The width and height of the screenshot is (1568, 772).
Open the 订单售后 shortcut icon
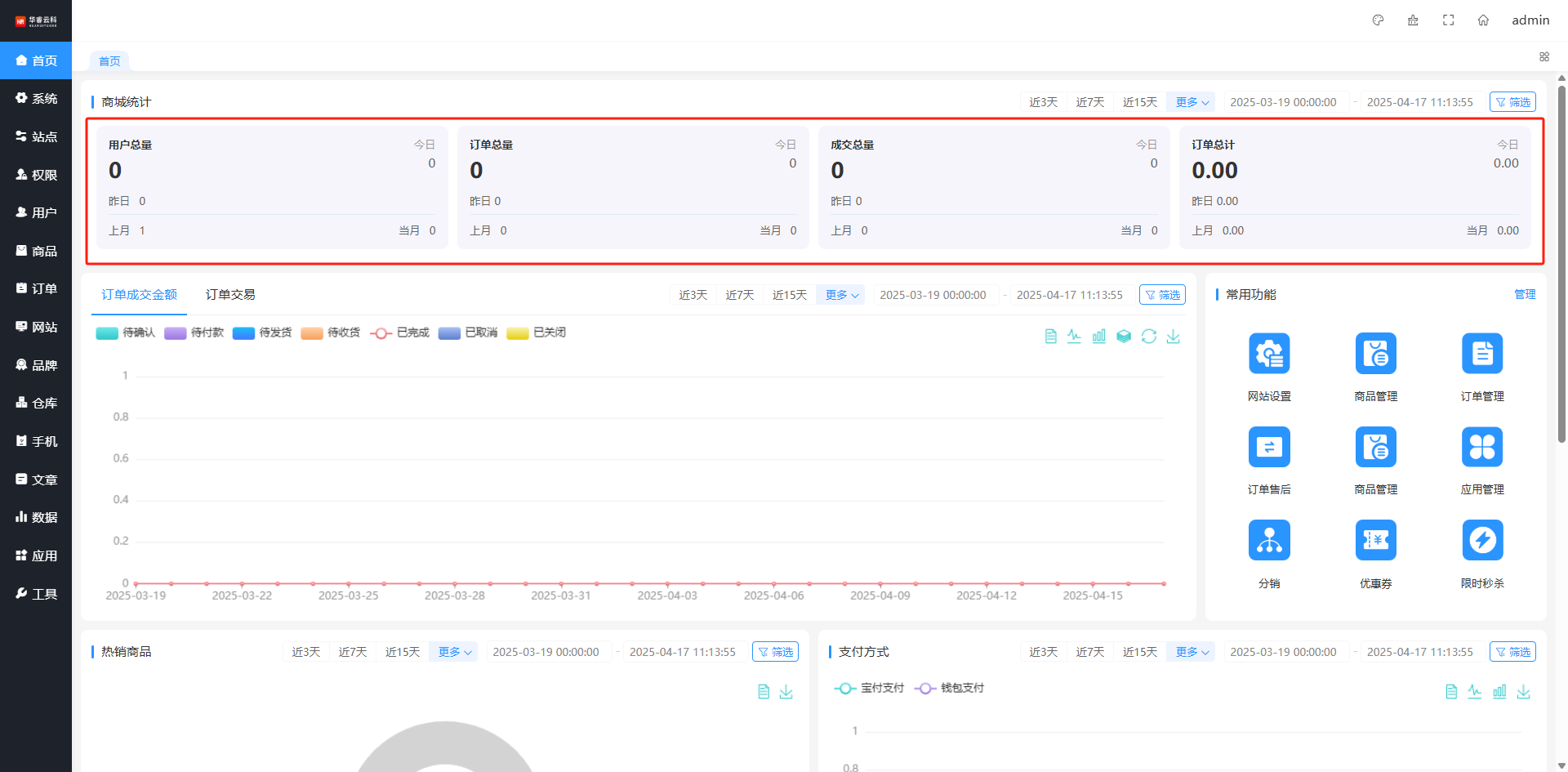coord(1269,447)
